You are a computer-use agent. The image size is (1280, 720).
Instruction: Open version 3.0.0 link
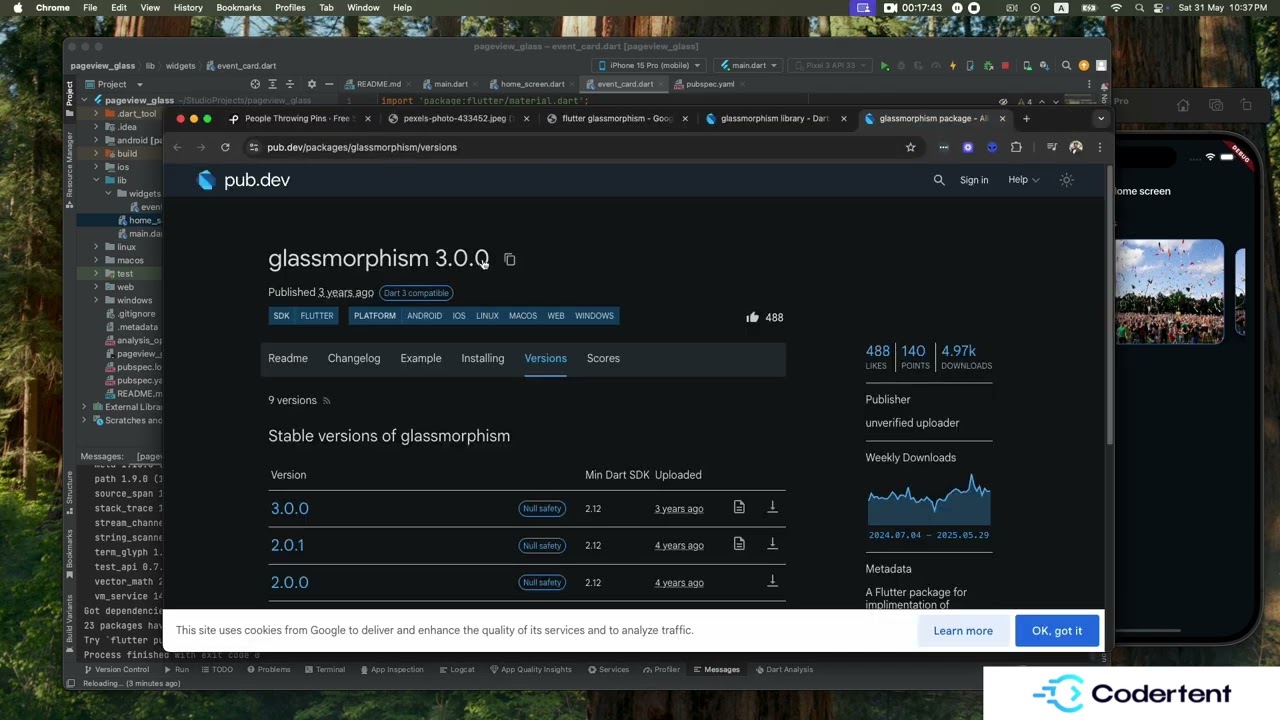point(290,509)
